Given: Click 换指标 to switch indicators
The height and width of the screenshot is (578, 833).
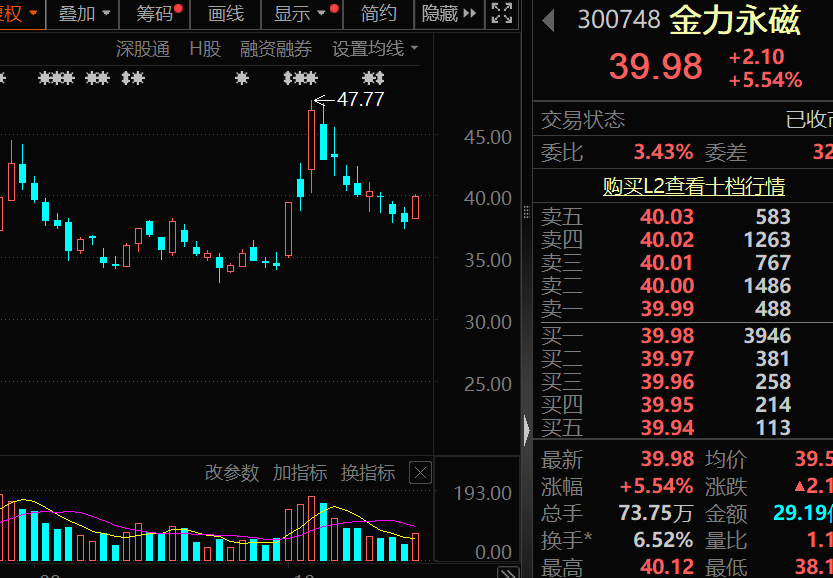Looking at the screenshot, I should (x=368, y=473).
